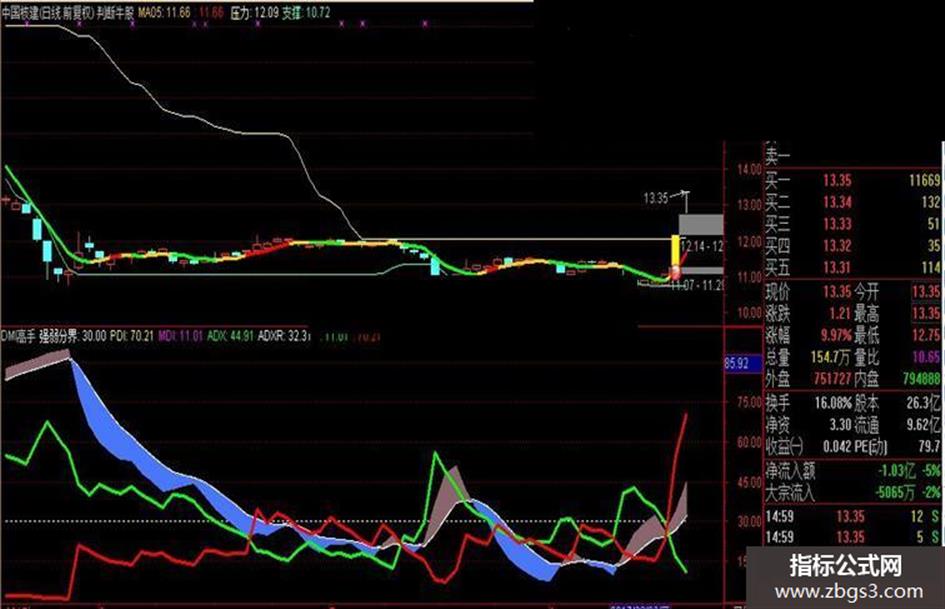Click the 75.00 DMI axis label
Viewport: 945px width, 609px height.
750,402
